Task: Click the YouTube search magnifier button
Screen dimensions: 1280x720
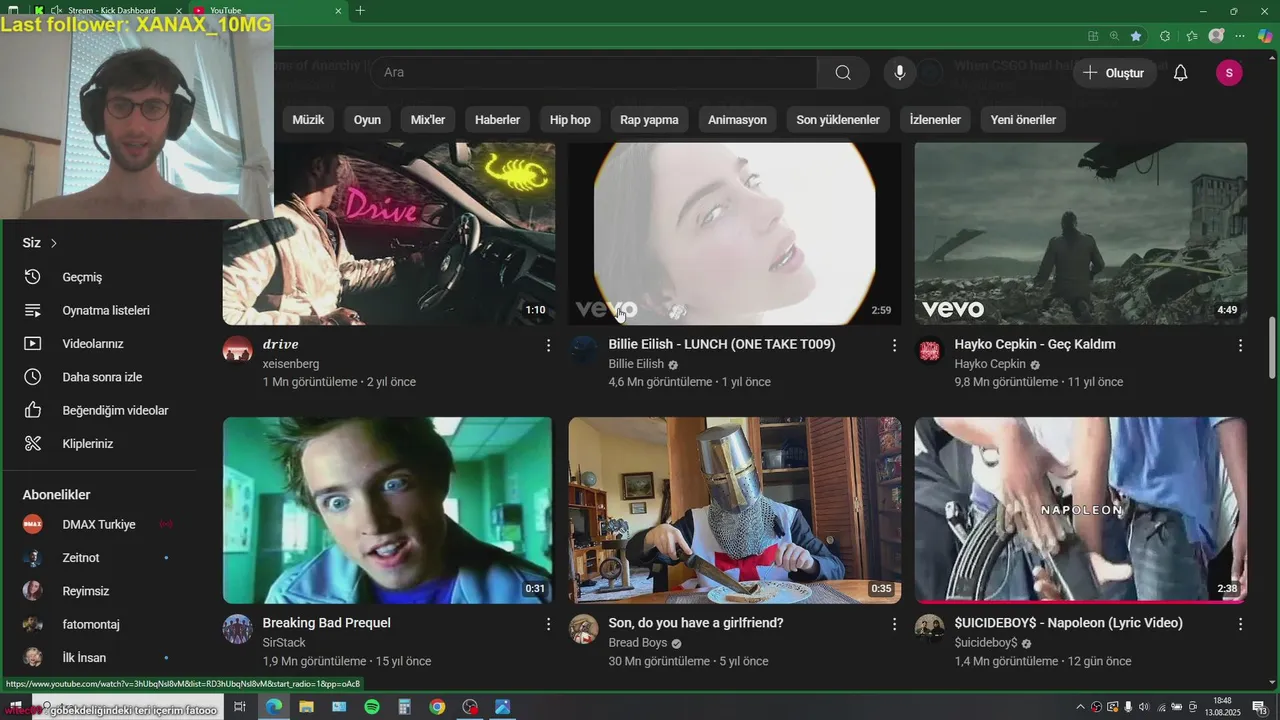Action: point(843,72)
